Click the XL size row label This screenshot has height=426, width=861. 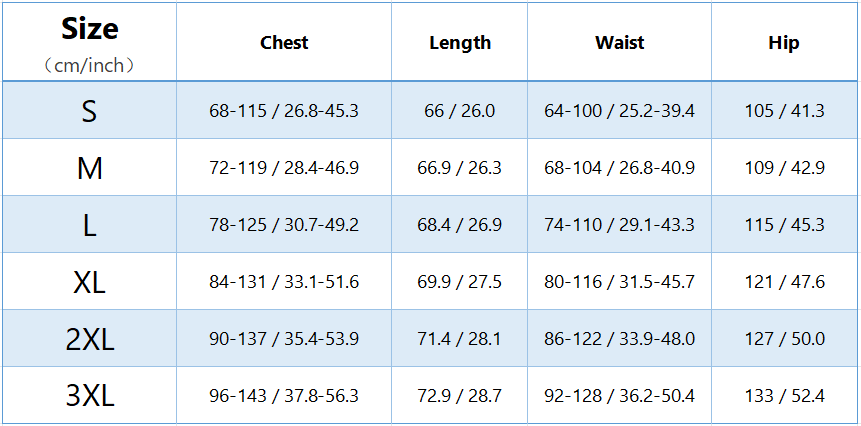pyautogui.click(x=90, y=282)
